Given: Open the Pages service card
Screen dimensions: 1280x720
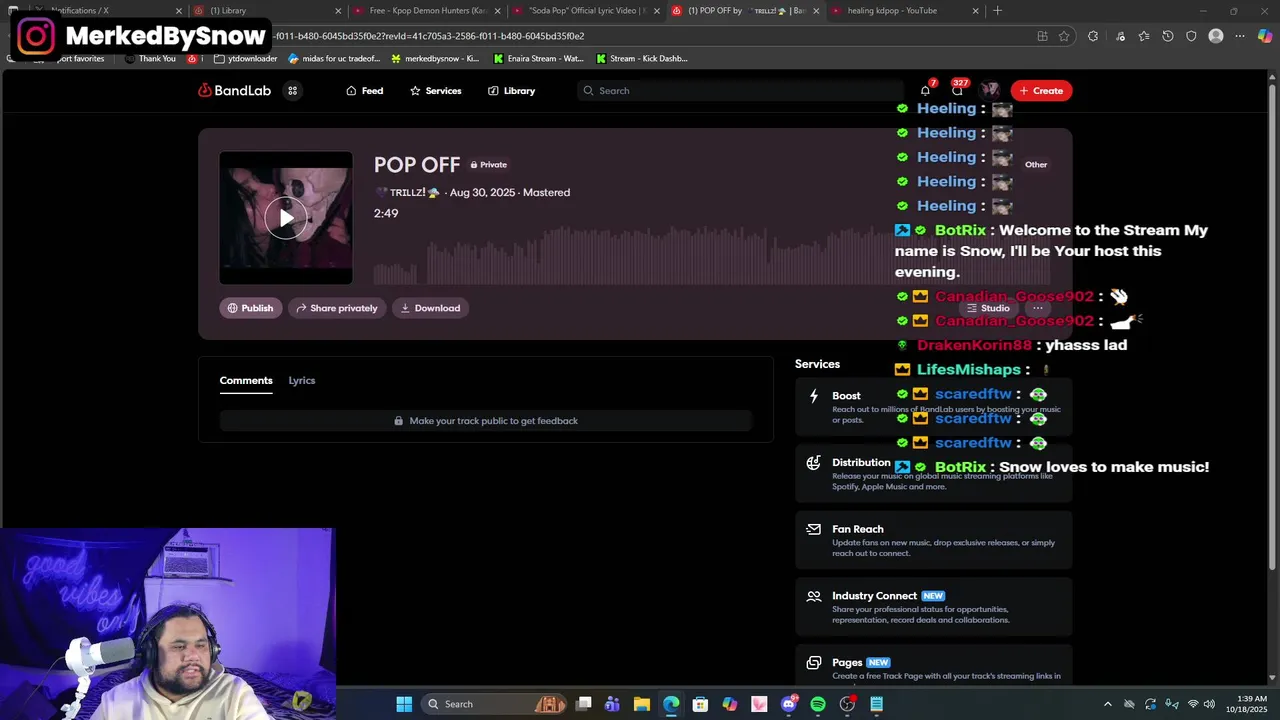Looking at the screenshot, I should [x=933, y=665].
